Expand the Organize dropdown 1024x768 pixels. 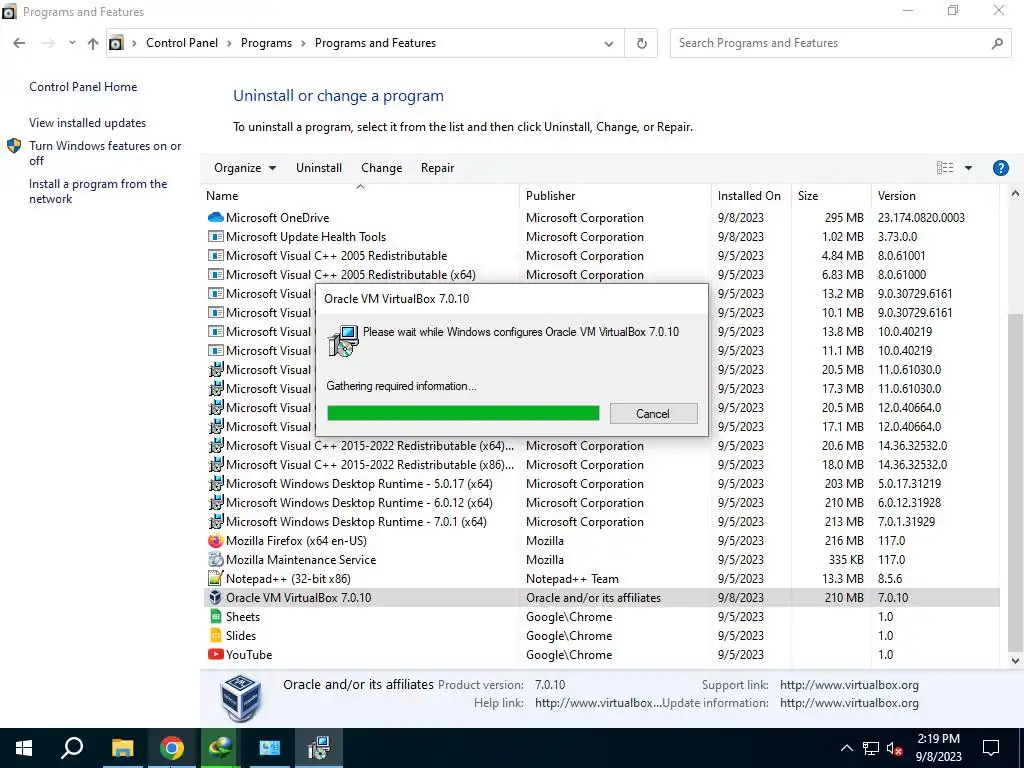(245, 168)
